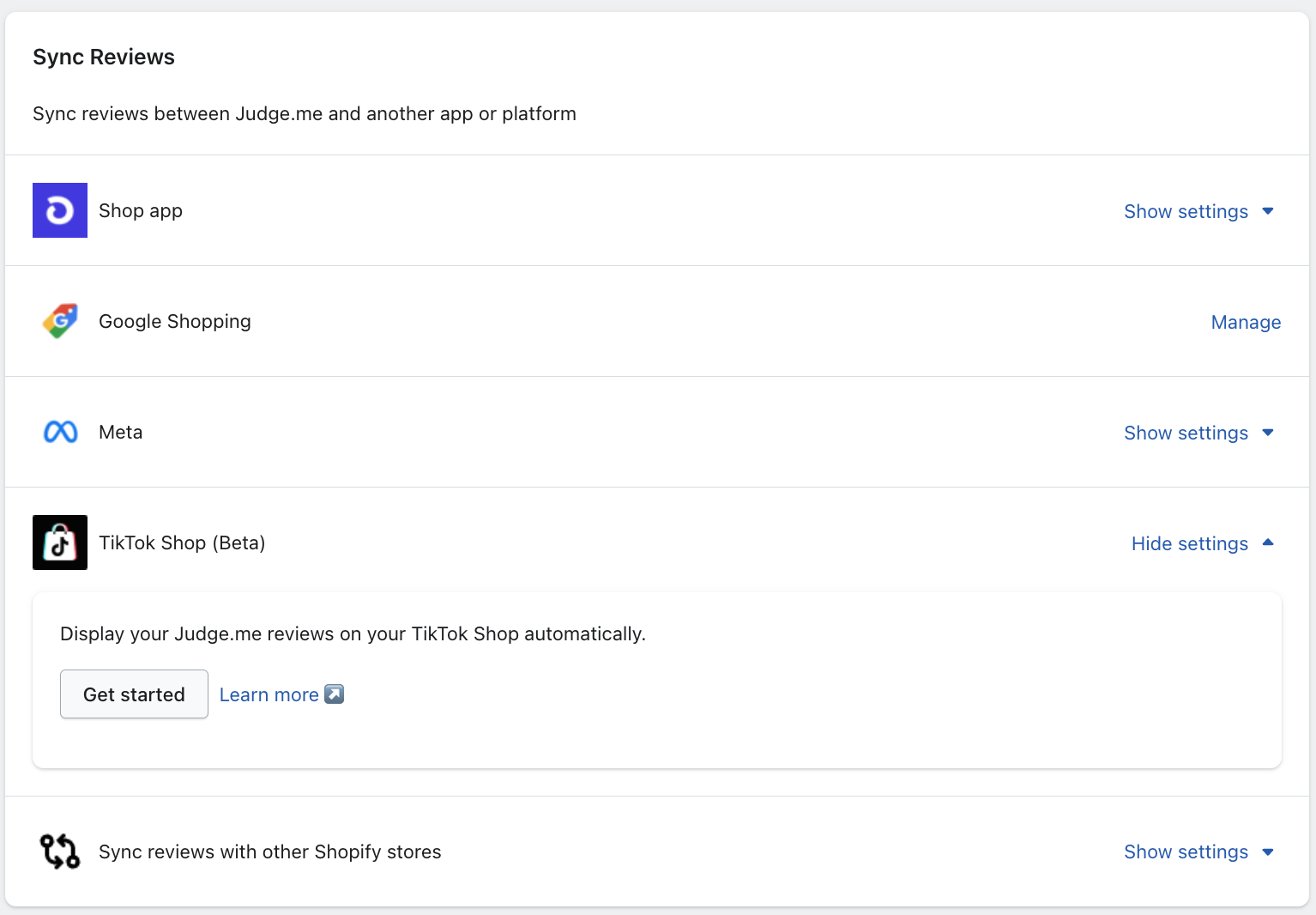Click the TikTok Shop bag icon
The height and width of the screenshot is (915, 1316).
(x=60, y=542)
